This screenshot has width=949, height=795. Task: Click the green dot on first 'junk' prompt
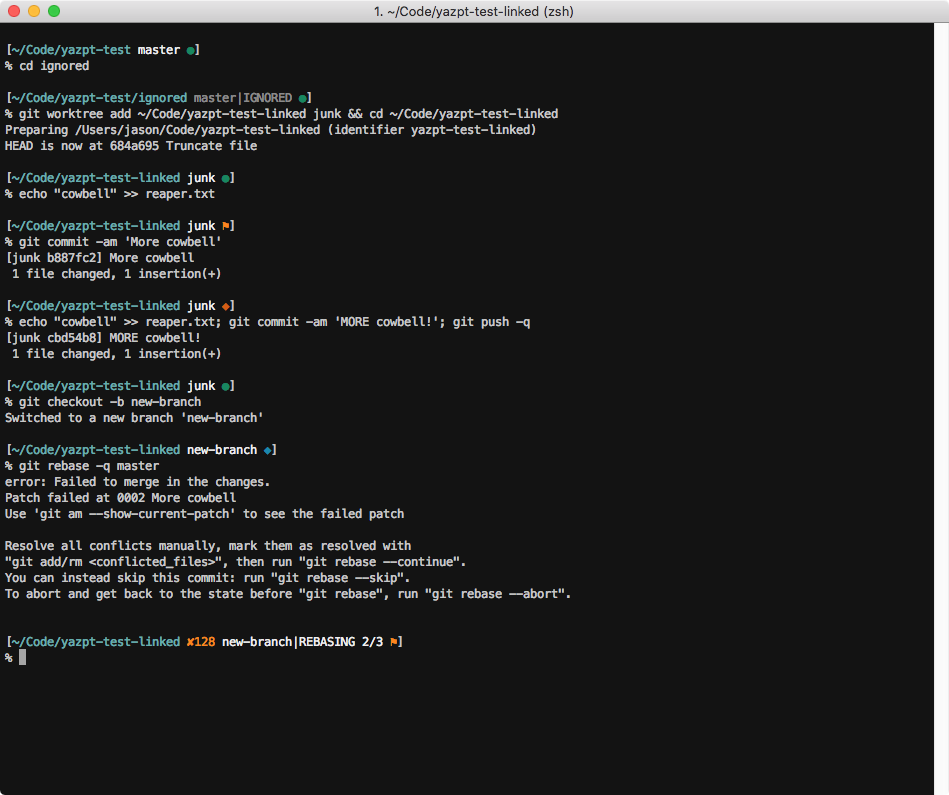(x=225, y=178)
